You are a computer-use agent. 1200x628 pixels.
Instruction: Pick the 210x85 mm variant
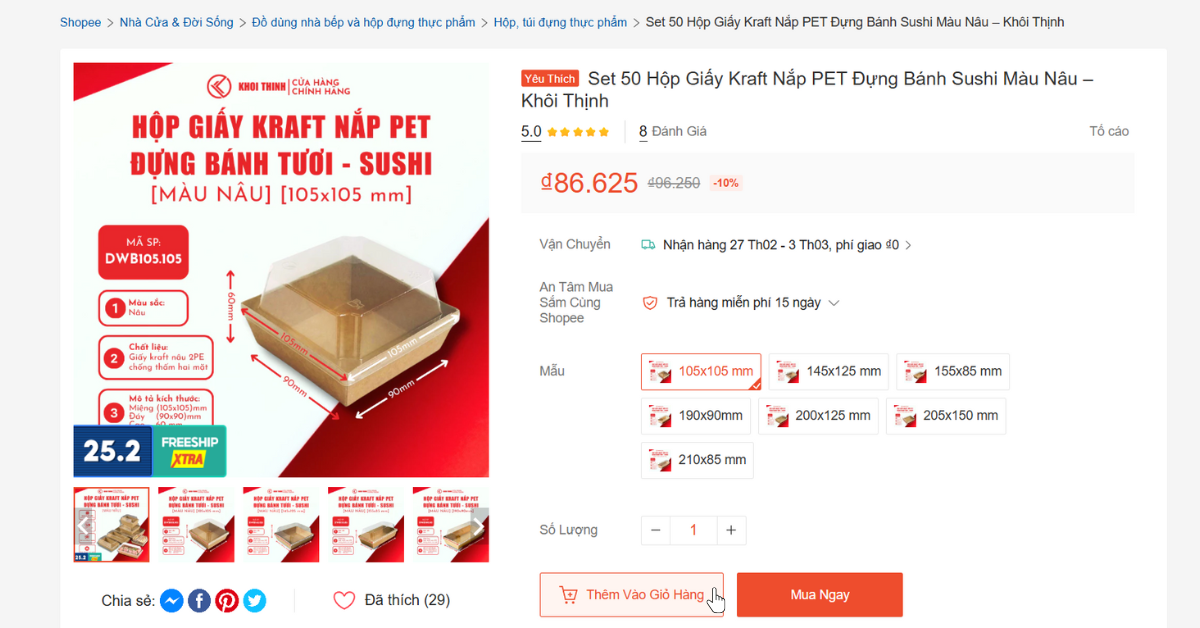[x=697, y=460]
